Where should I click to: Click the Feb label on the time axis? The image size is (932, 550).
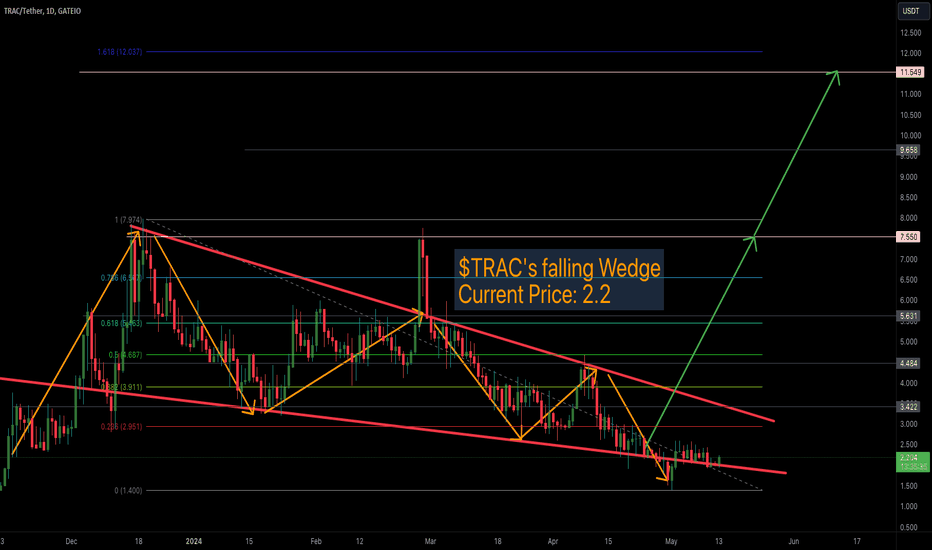point(316,541)
